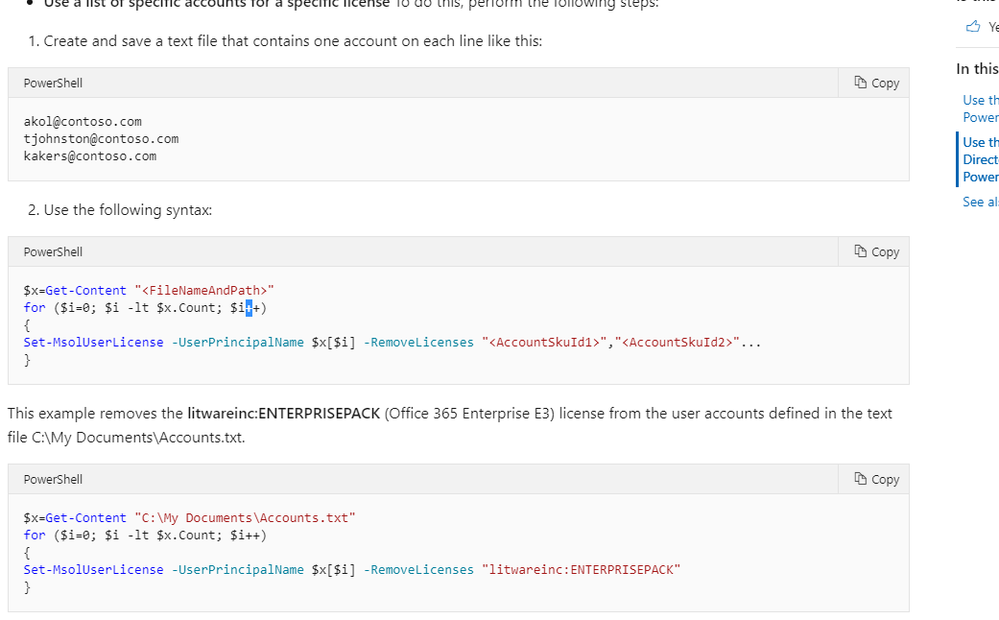Click the akol@contoso.com line in code
Viewport: 999px width, 620px height.
83,122
